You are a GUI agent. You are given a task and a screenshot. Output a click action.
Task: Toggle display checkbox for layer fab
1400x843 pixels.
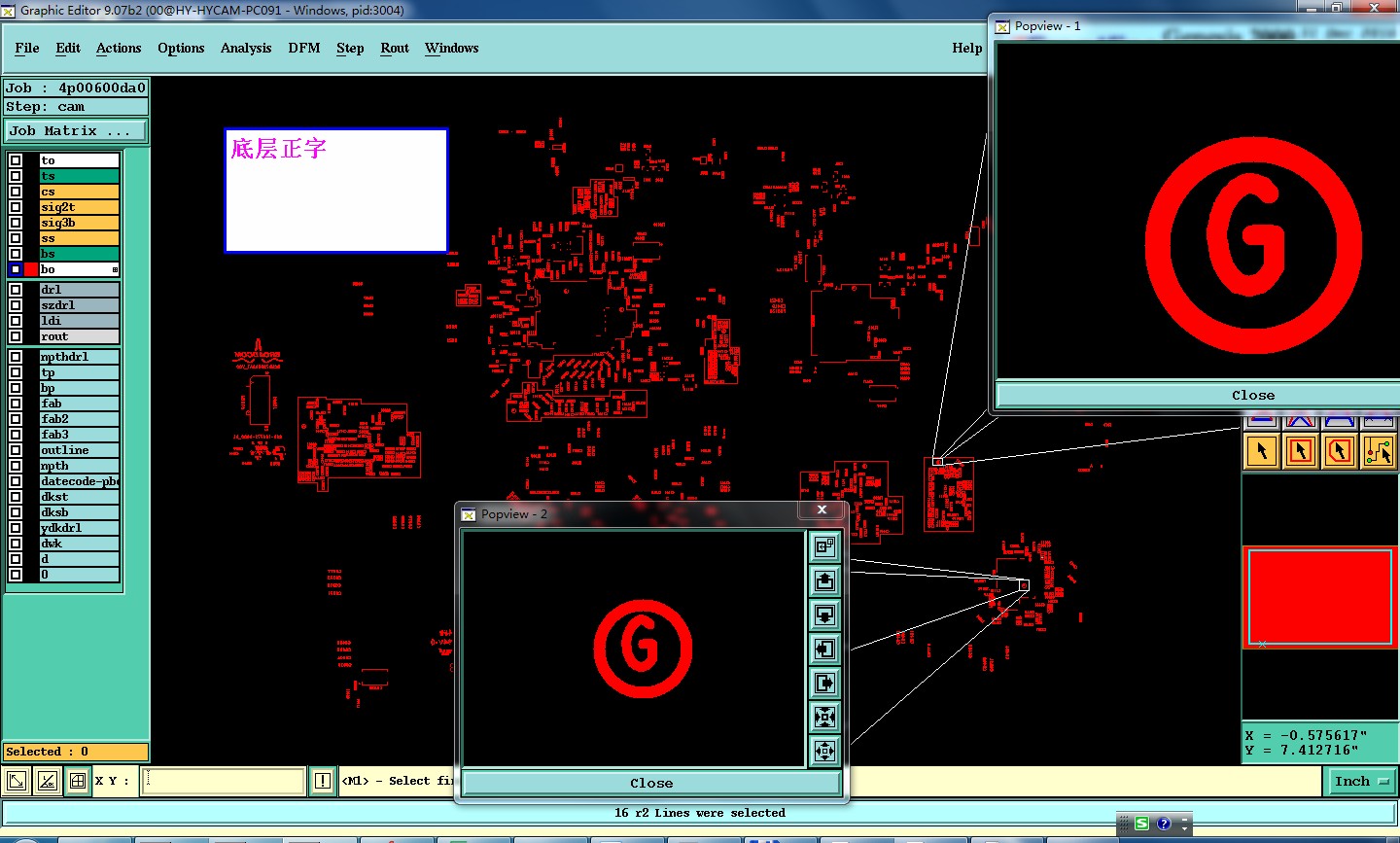point(16,404)
